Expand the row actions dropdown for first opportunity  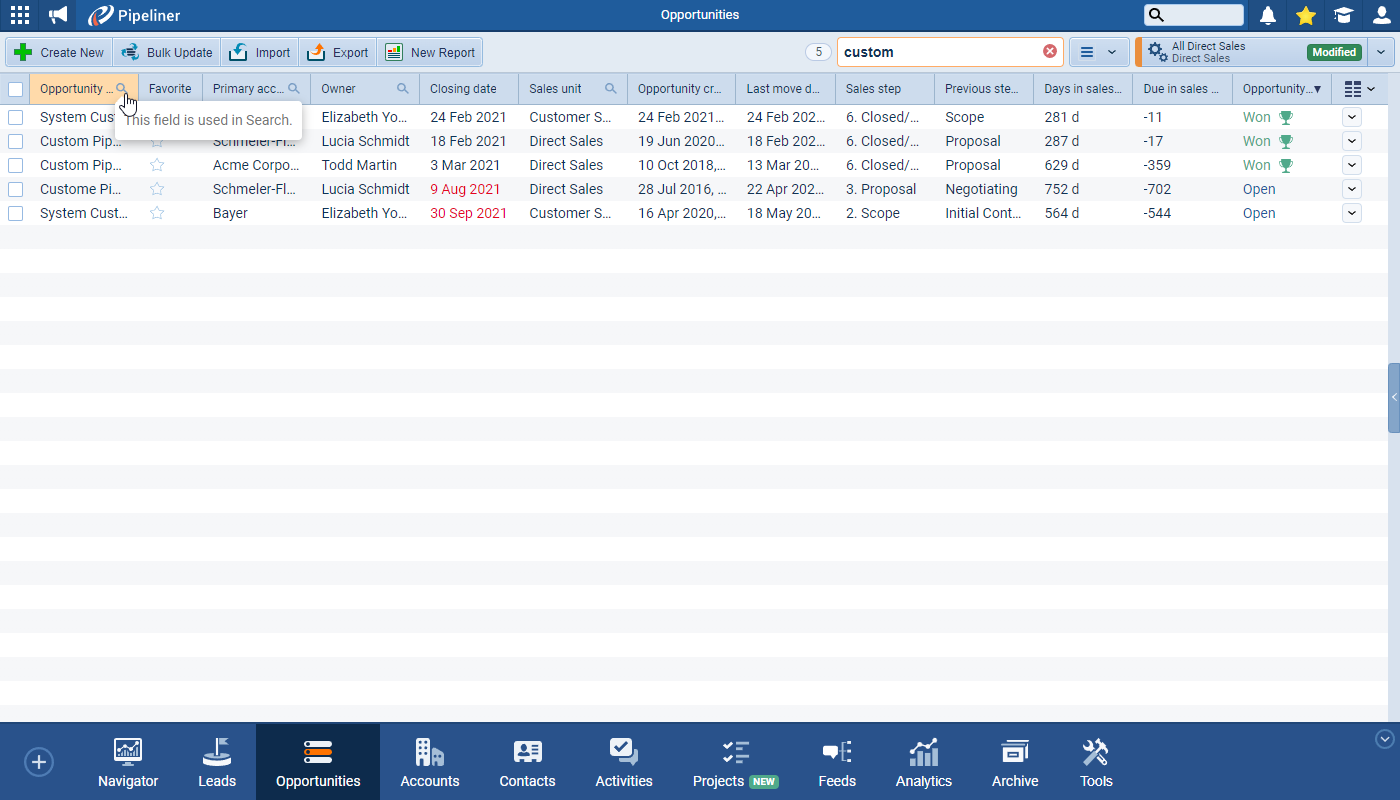1351,116
